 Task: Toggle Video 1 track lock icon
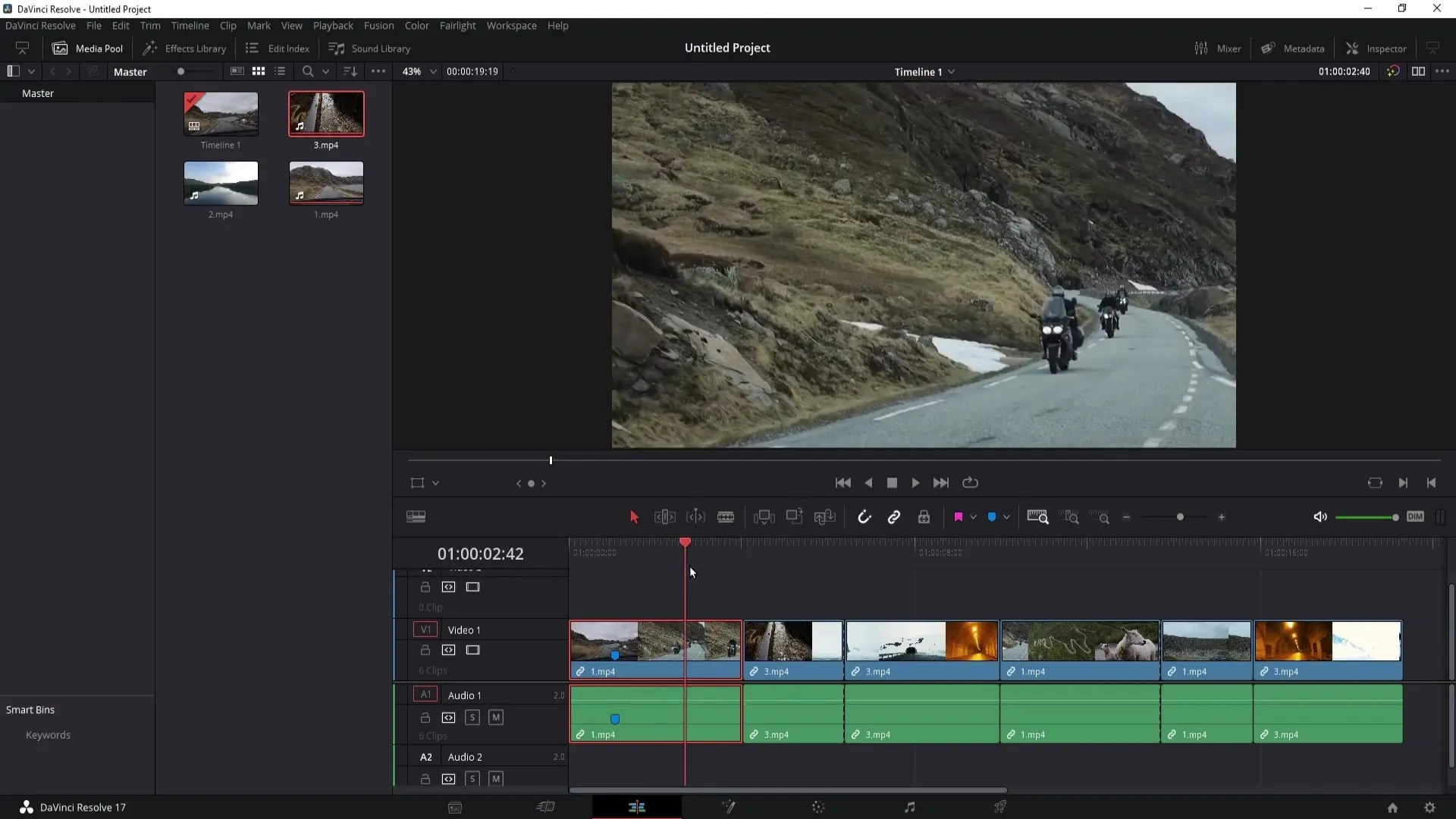pos(425,649)
